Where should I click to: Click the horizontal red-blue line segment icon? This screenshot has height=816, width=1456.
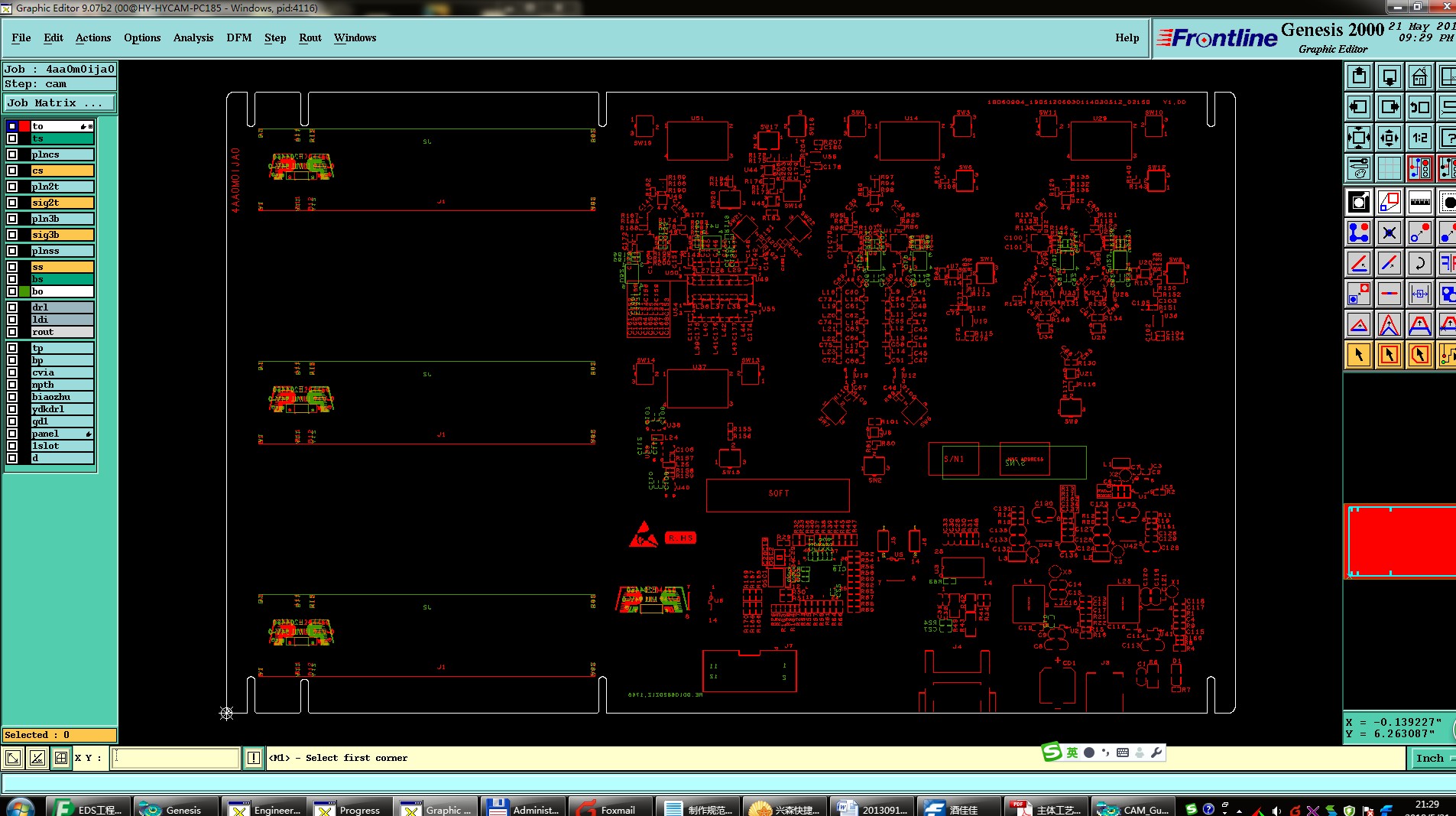click(x=1389, y=294)
